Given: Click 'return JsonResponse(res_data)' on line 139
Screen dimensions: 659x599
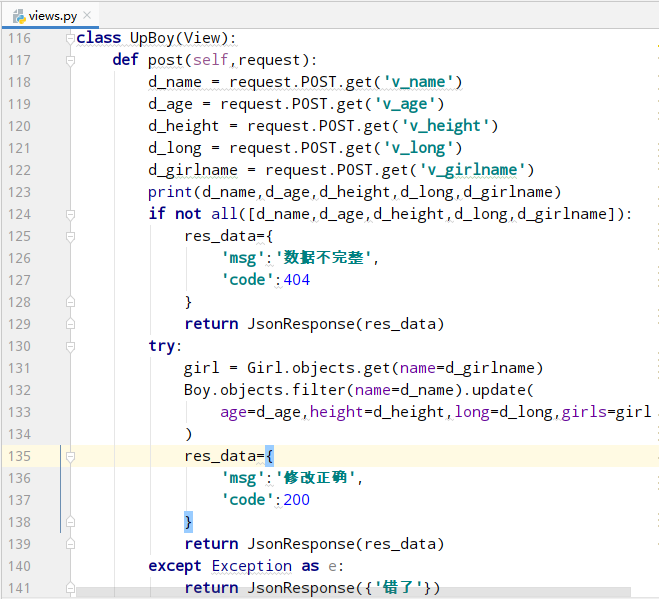Looking at the screenshot, I should (x=314, y=544).
